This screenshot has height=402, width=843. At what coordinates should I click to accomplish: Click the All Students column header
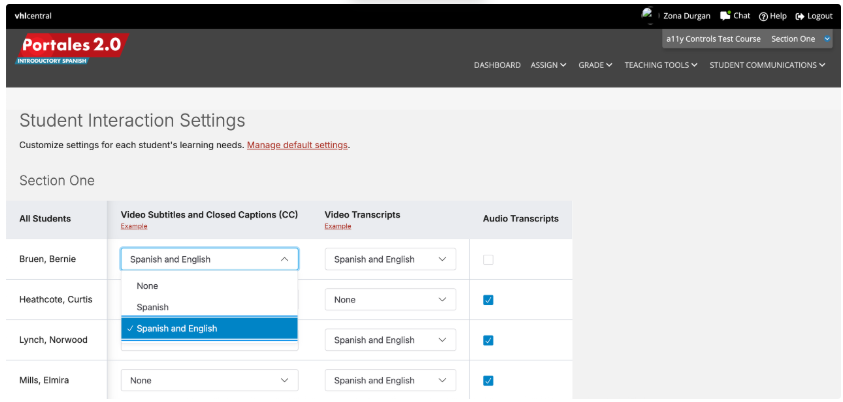[x=45, y=219]
